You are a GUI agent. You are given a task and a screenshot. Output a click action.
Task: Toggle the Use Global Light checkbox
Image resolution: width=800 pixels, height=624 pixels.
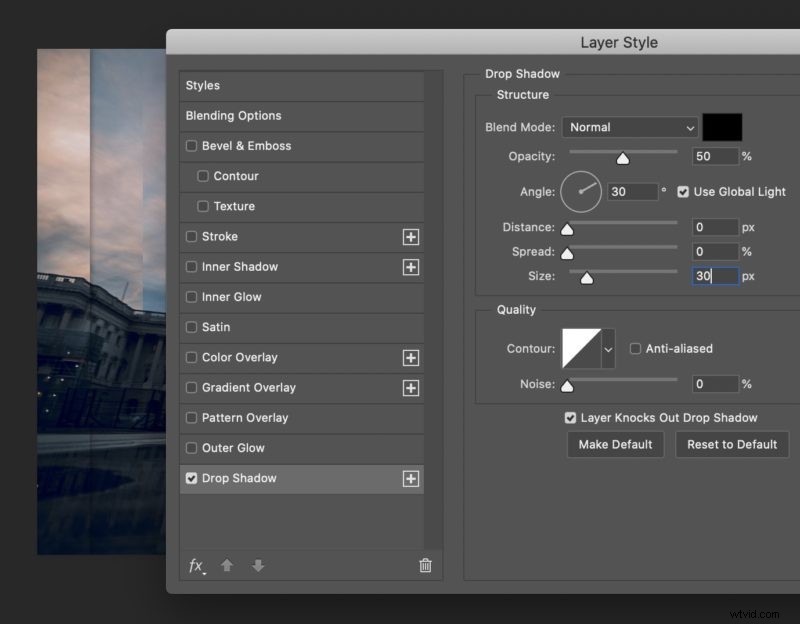[682, 192]
